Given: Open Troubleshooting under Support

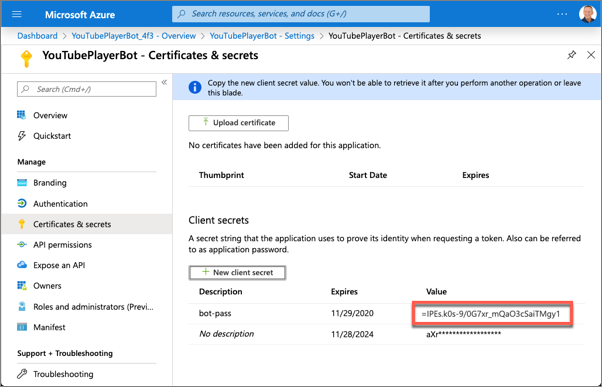Looking at the screenshot, I should click(63, 374).
